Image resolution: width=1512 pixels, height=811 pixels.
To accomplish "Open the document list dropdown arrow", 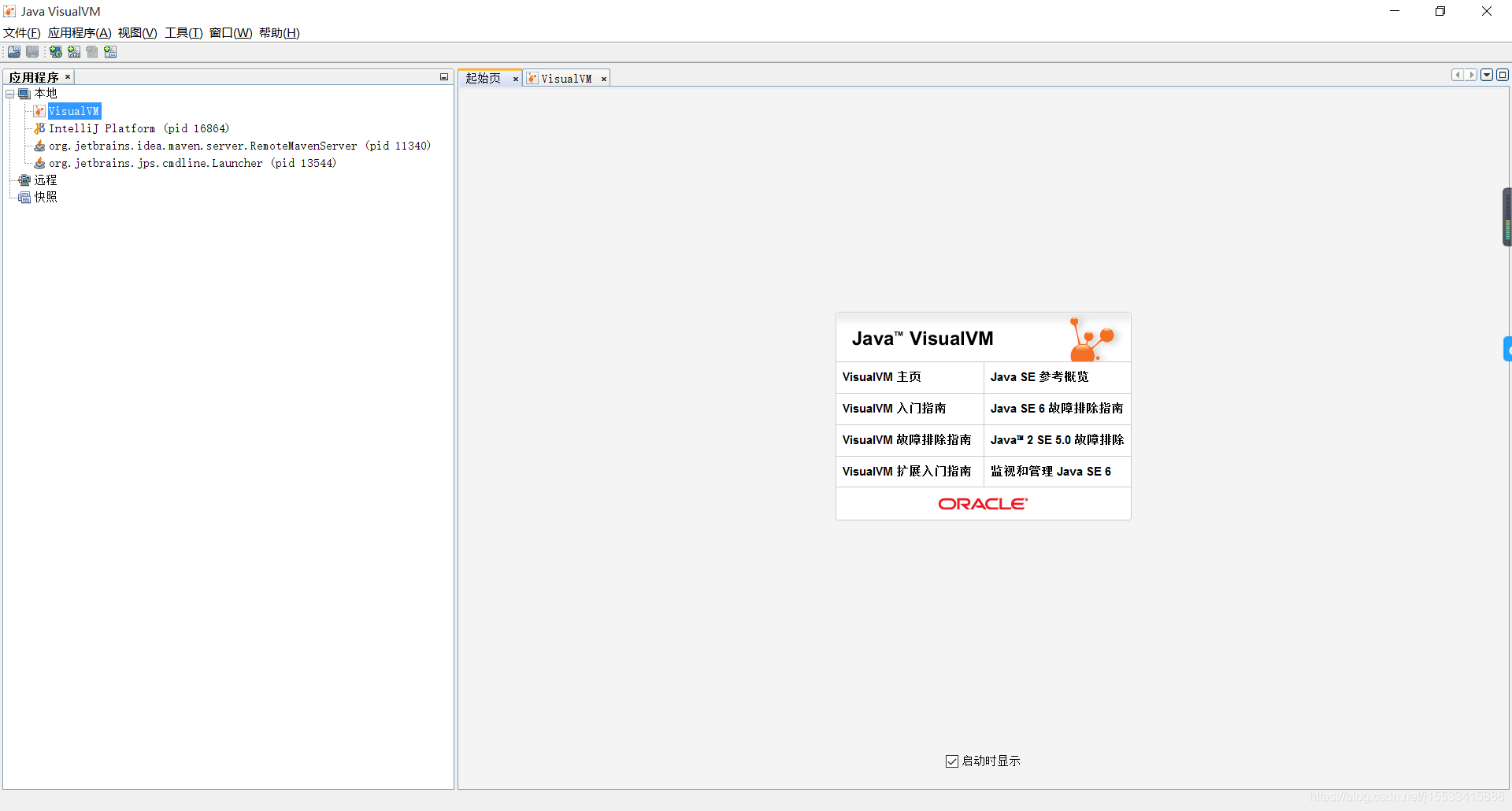I will pos(1487,75).
